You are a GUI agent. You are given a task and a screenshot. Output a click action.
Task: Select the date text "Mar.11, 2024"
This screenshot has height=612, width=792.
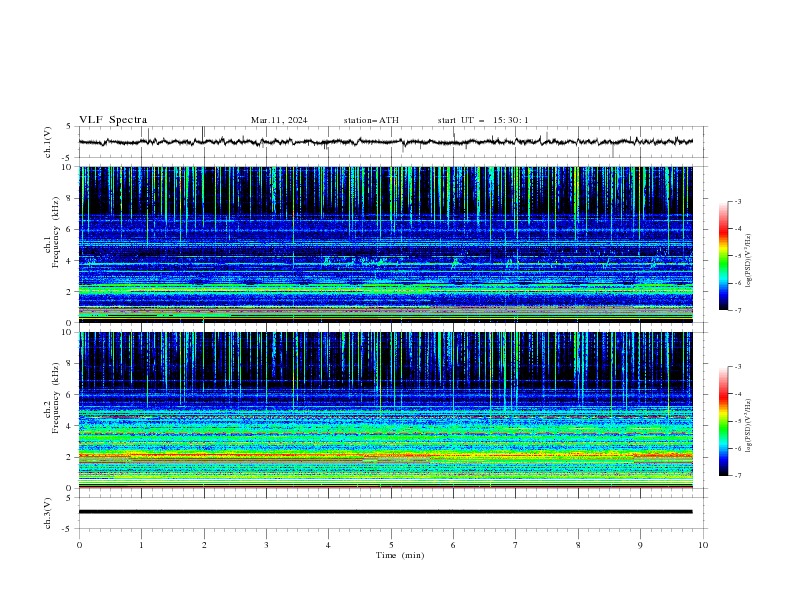(279, 120)
